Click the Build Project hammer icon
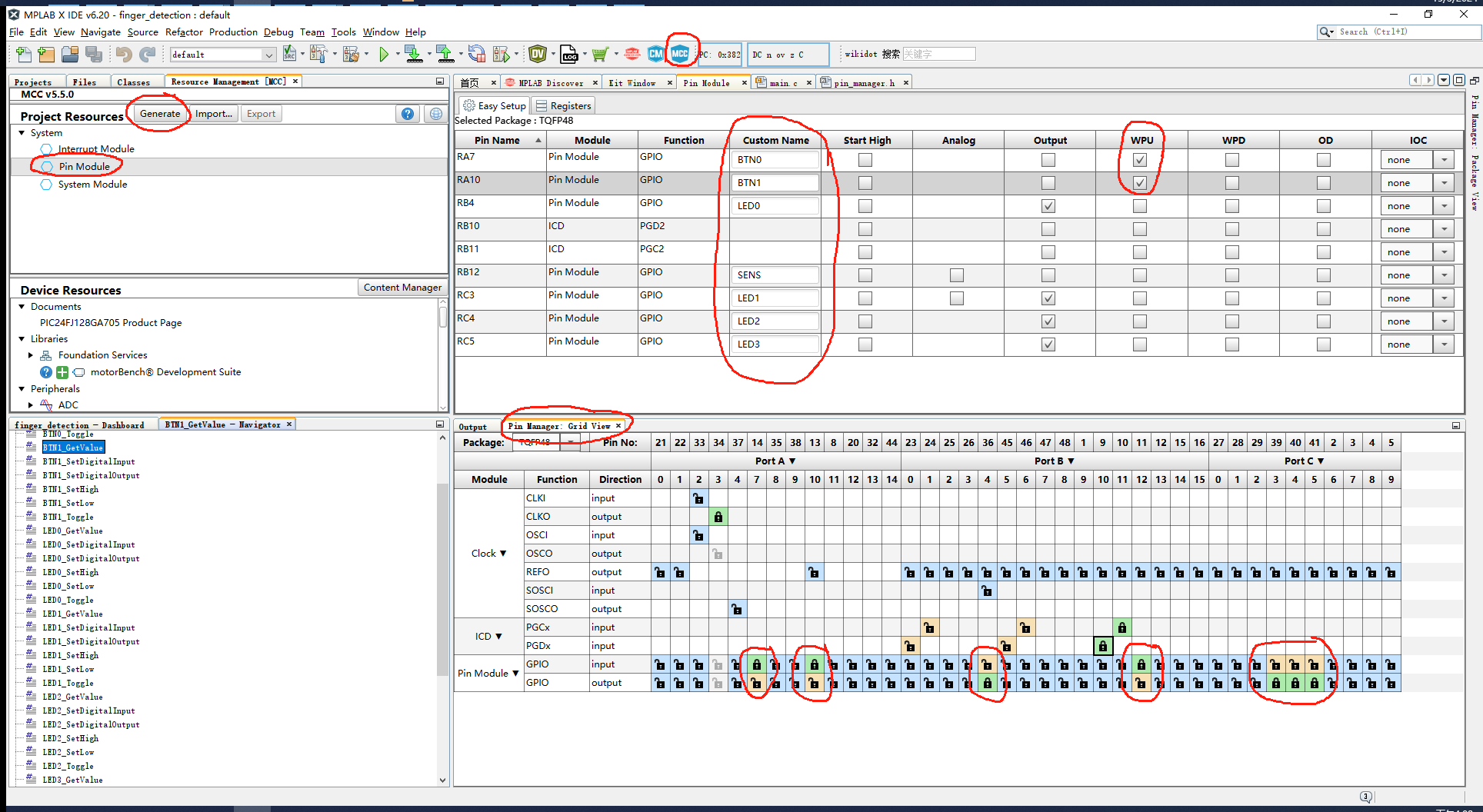The height and width of the screenshot is (812, 1483). (318, 54)
